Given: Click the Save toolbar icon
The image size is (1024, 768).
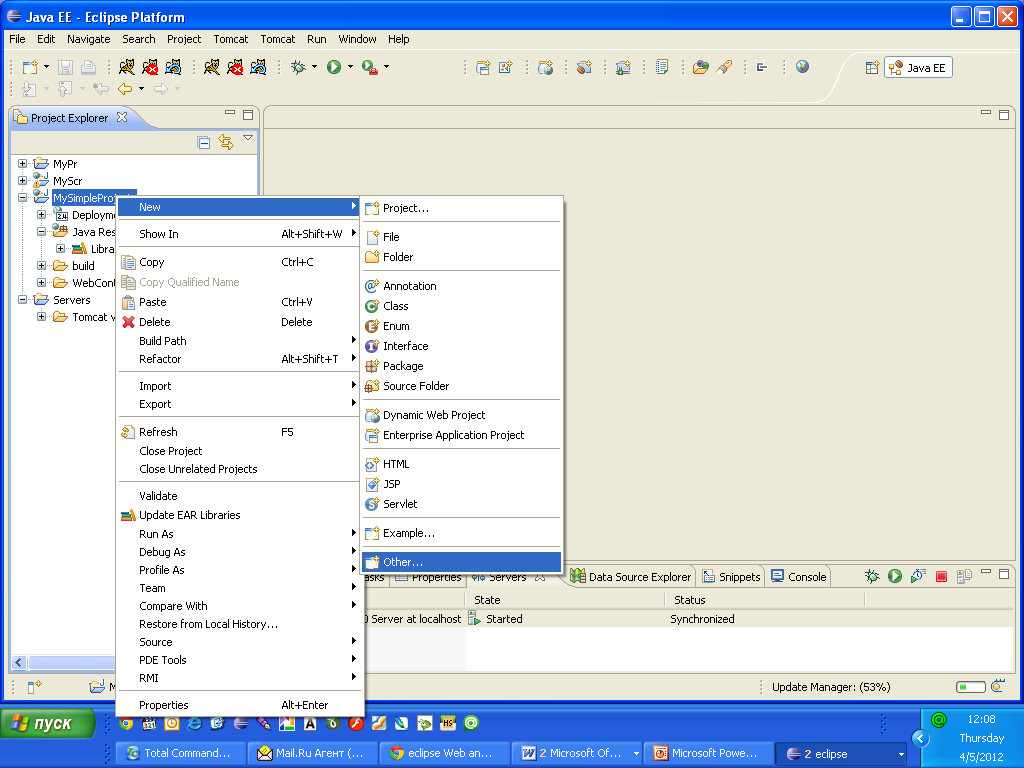Looking at the screenshot, I should click(65, 67).
